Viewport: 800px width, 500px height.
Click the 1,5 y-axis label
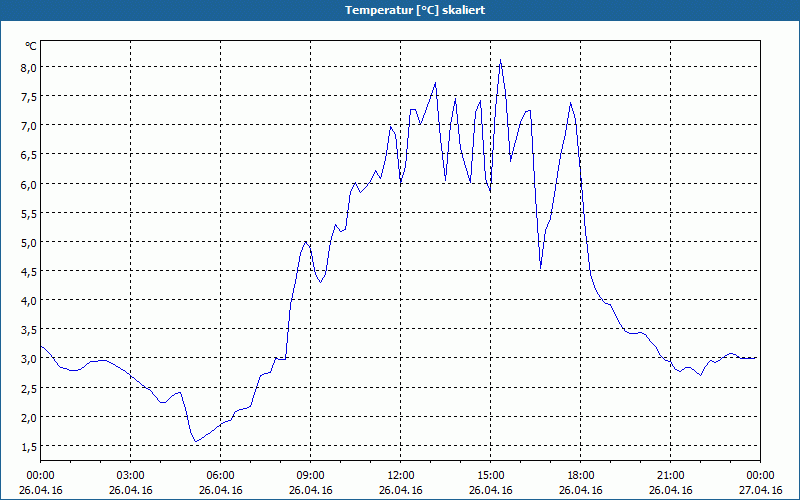coord(28,446)
